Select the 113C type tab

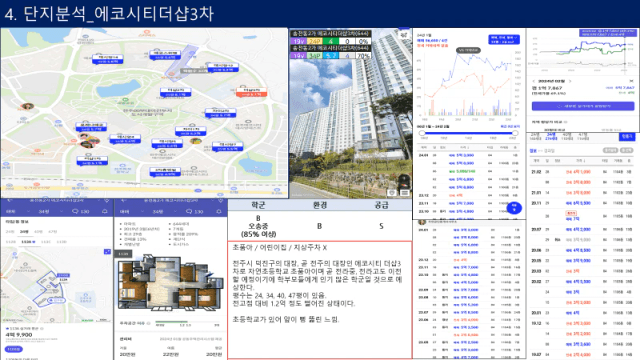pos(46,242)
